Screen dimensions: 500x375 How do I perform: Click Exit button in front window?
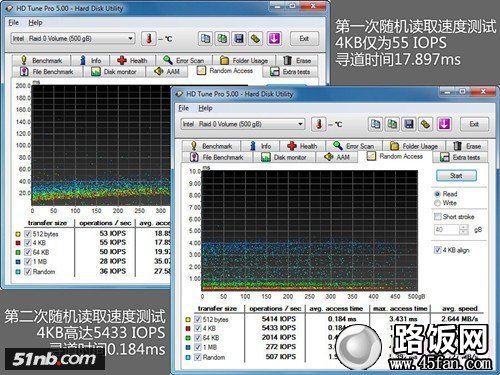click(x=474, y=124)
